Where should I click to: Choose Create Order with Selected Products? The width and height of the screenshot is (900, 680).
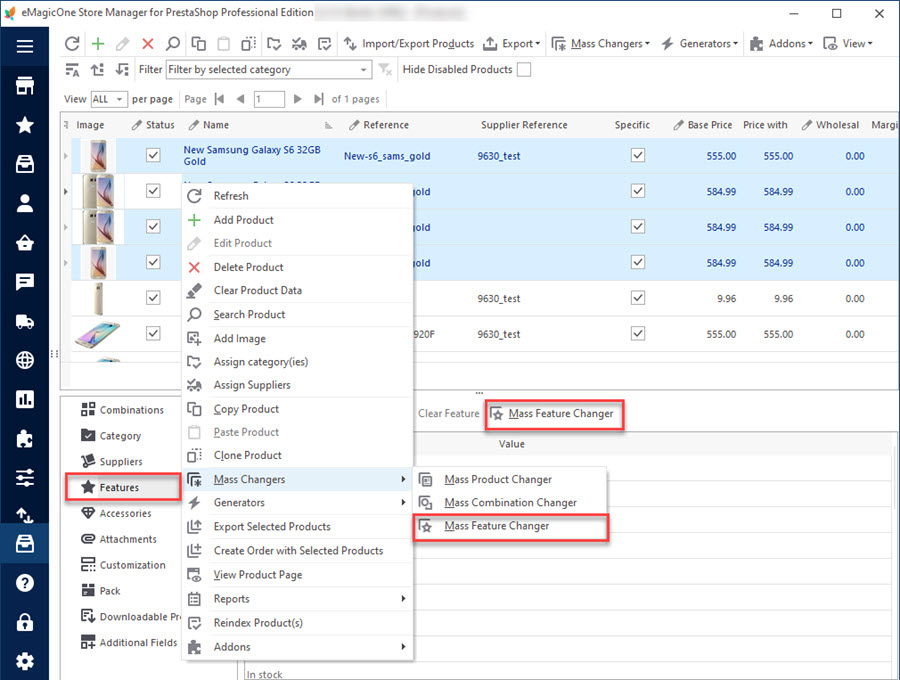point(297,550)
